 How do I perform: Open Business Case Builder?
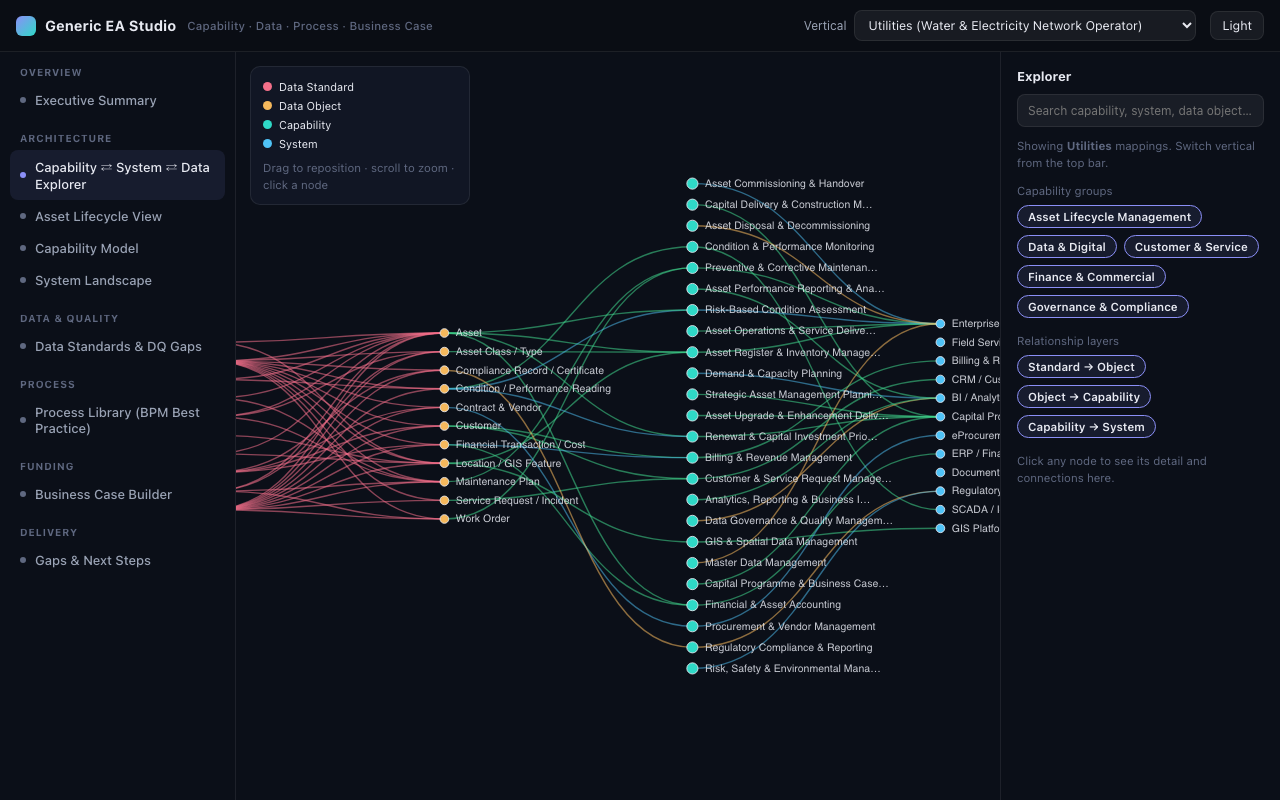pyautogui.click(x=117, y=494)
